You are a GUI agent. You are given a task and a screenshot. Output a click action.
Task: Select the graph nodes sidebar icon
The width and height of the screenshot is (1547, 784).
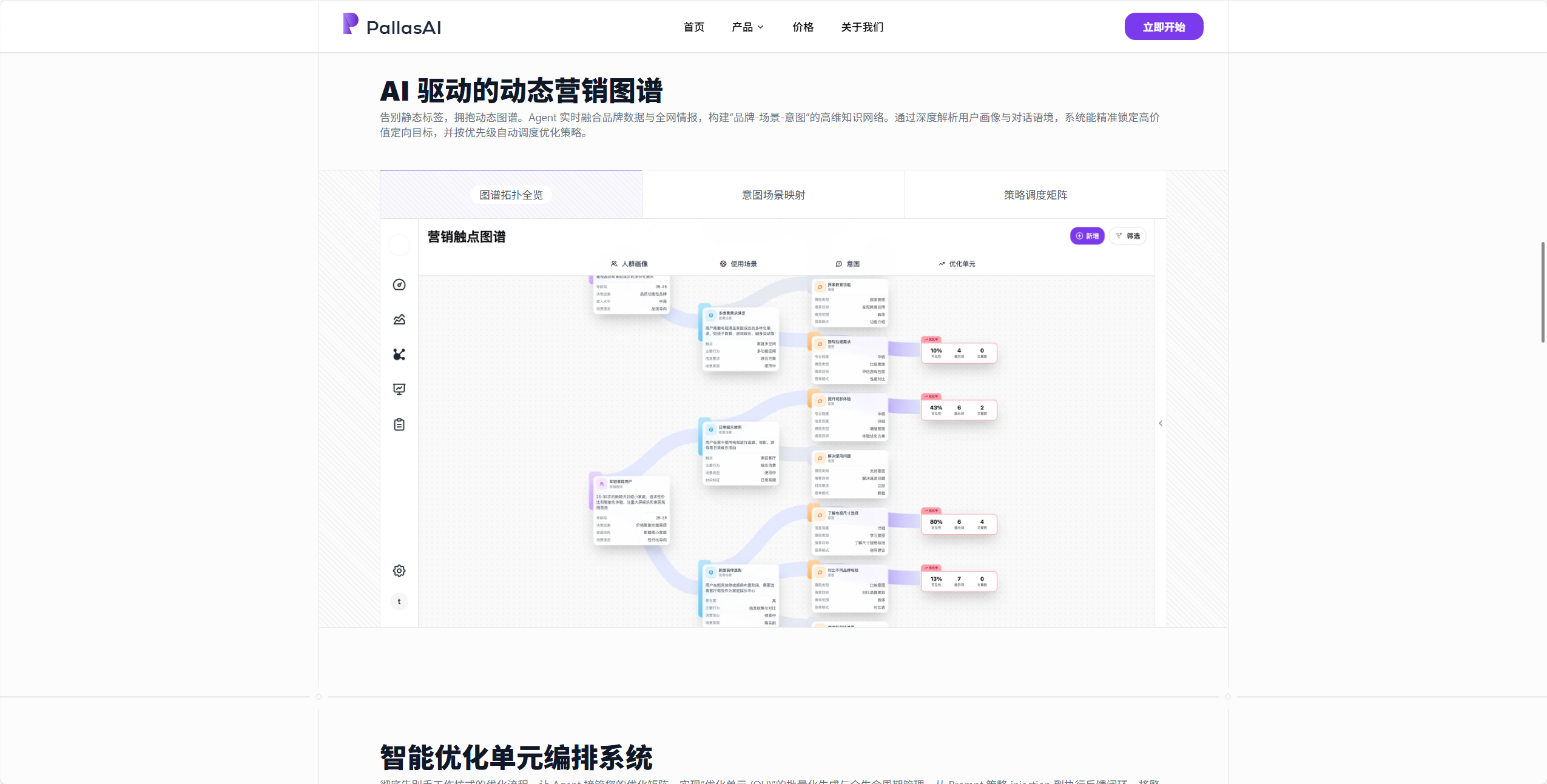pos(399,354)
